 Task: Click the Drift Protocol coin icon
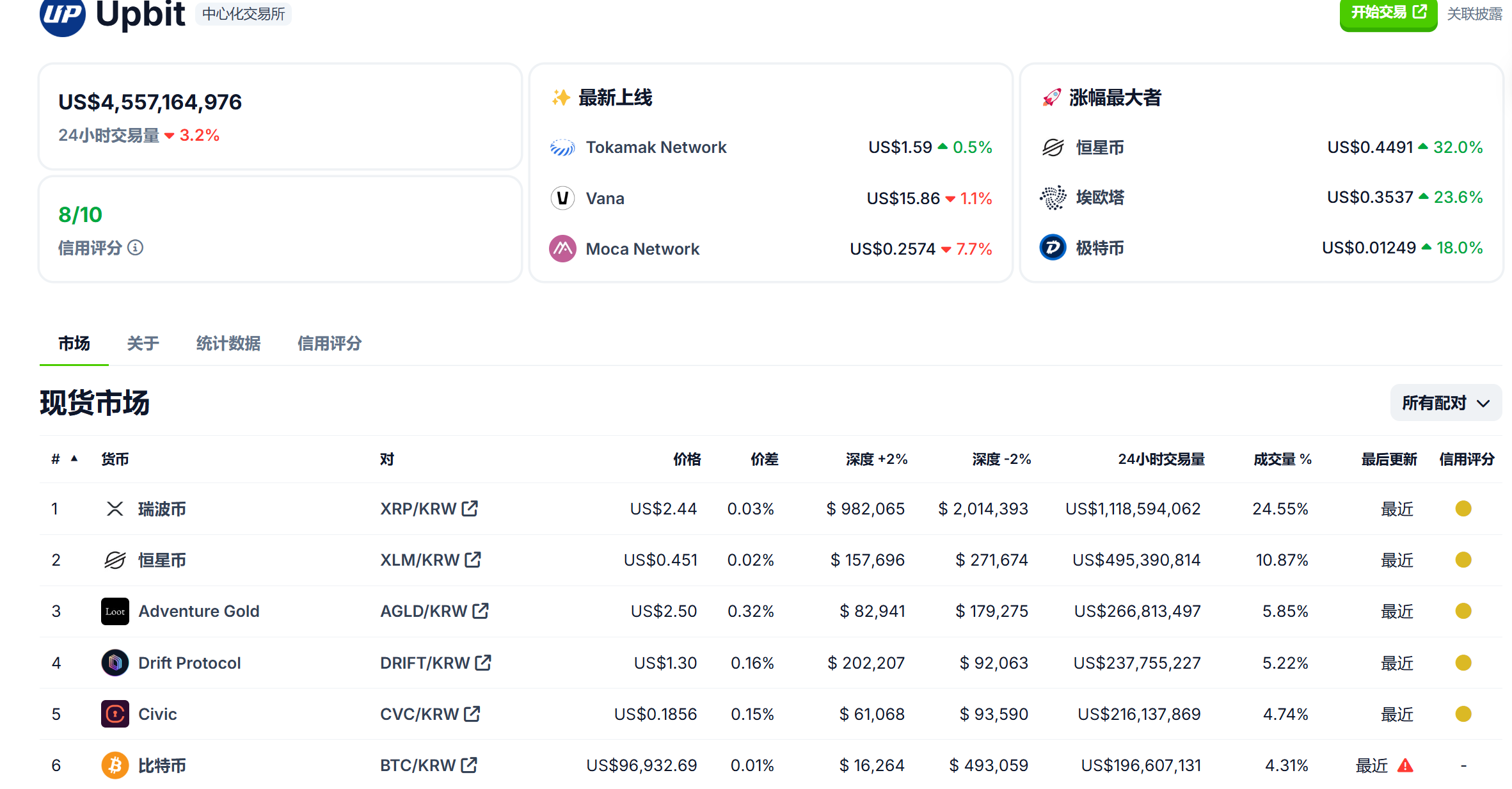115,663
